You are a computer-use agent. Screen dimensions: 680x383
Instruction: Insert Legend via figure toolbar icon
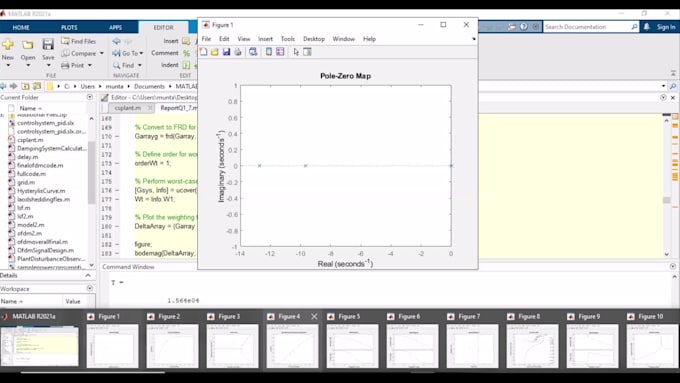click(x=280, y=52)
